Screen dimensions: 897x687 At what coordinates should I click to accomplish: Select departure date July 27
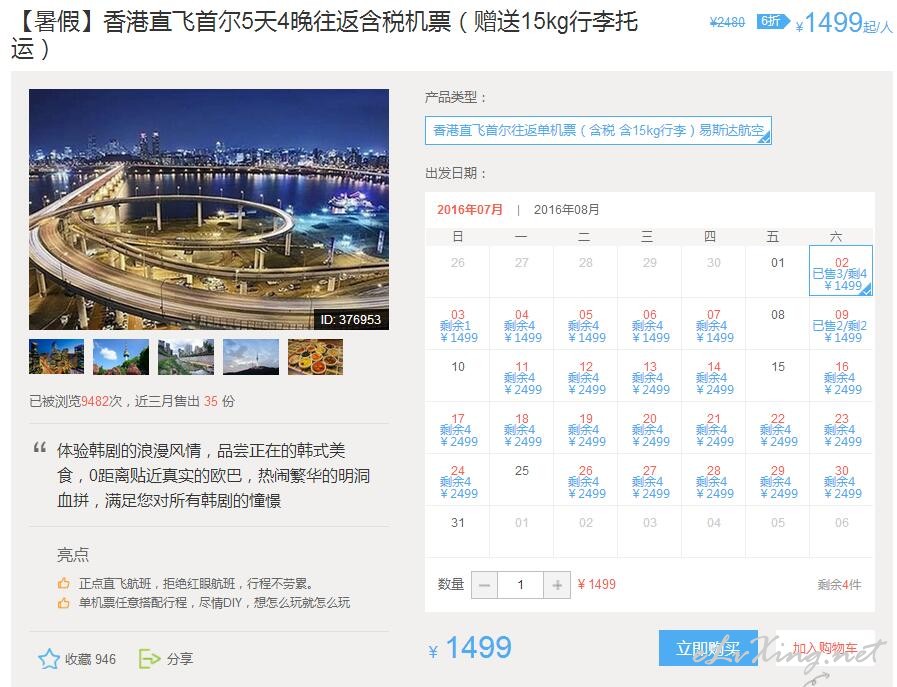(650, 480)
